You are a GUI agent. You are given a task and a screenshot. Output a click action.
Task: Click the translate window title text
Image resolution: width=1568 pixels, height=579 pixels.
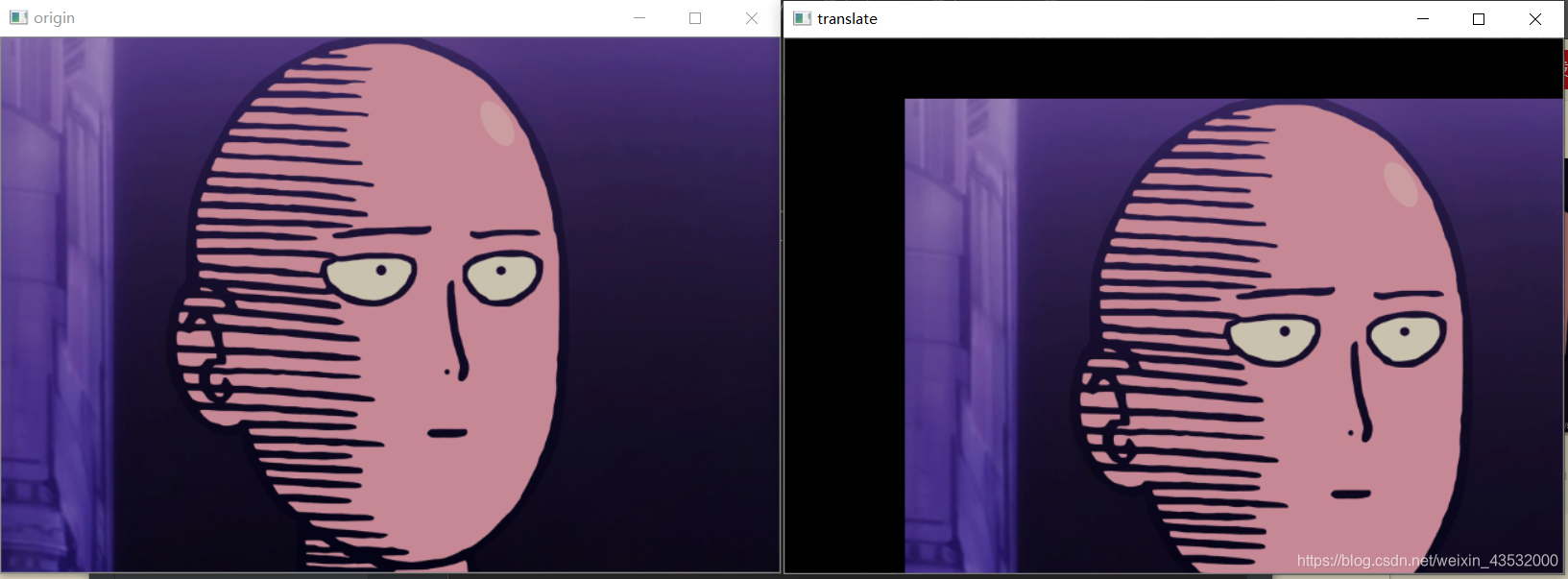pyautogui.click(x=847, y=19)
